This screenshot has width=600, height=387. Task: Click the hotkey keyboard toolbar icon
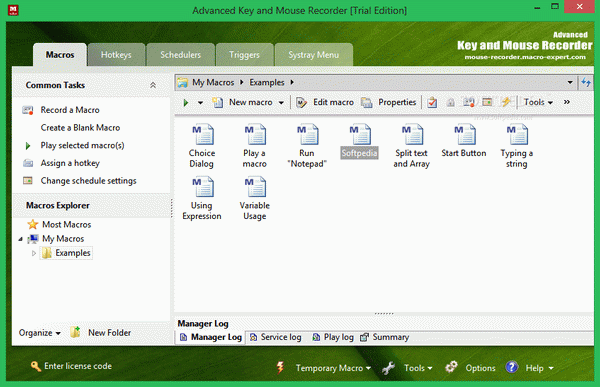[x=469, y=102]
